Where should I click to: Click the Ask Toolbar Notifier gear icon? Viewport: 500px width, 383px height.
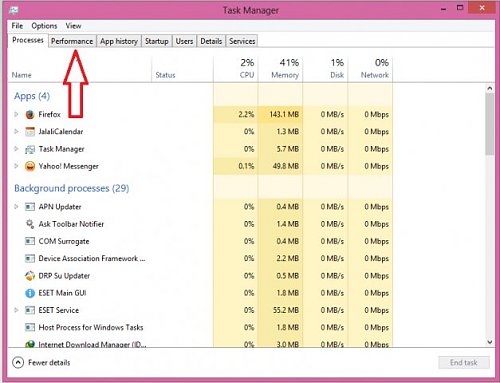click(x=30, y=224)
